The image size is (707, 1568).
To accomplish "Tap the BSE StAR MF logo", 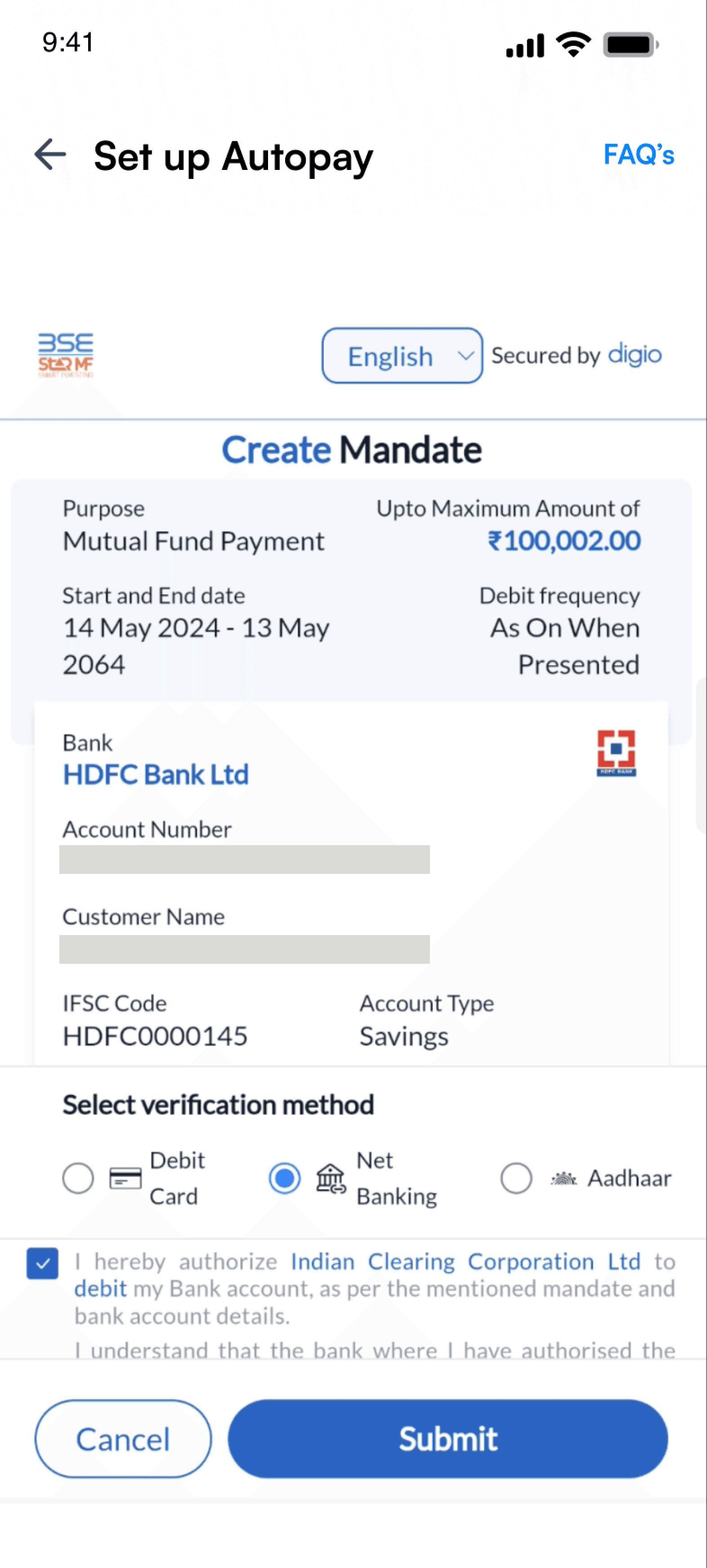I will [66, 355].
